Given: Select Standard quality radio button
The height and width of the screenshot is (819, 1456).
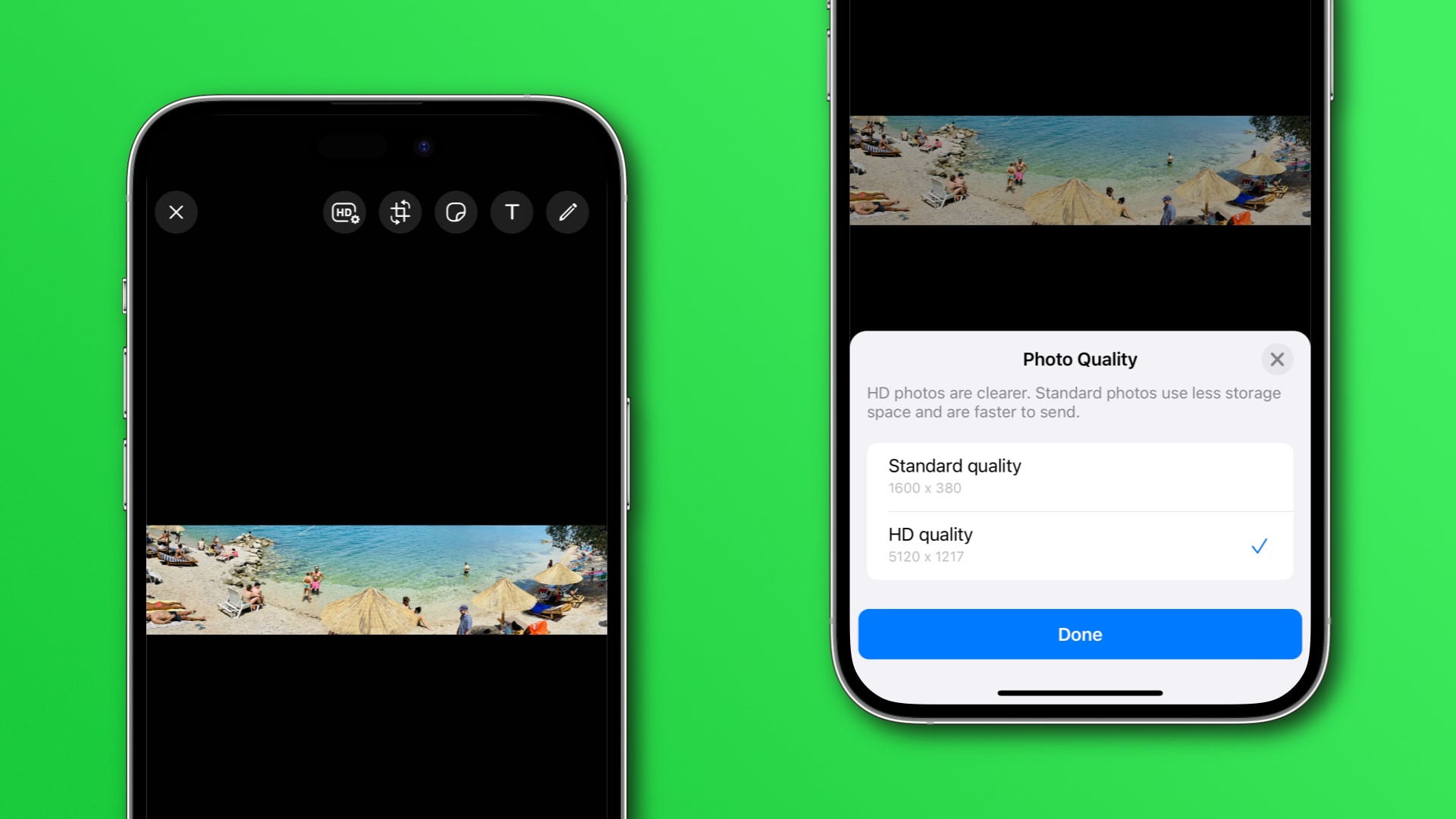Looking at the screenshot, I should click(x=1080, y=475).
